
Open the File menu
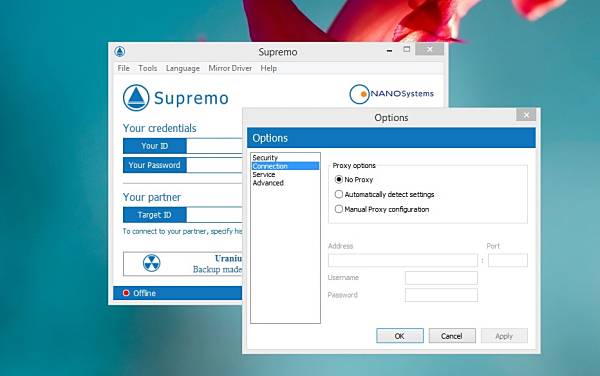point(123,68)
